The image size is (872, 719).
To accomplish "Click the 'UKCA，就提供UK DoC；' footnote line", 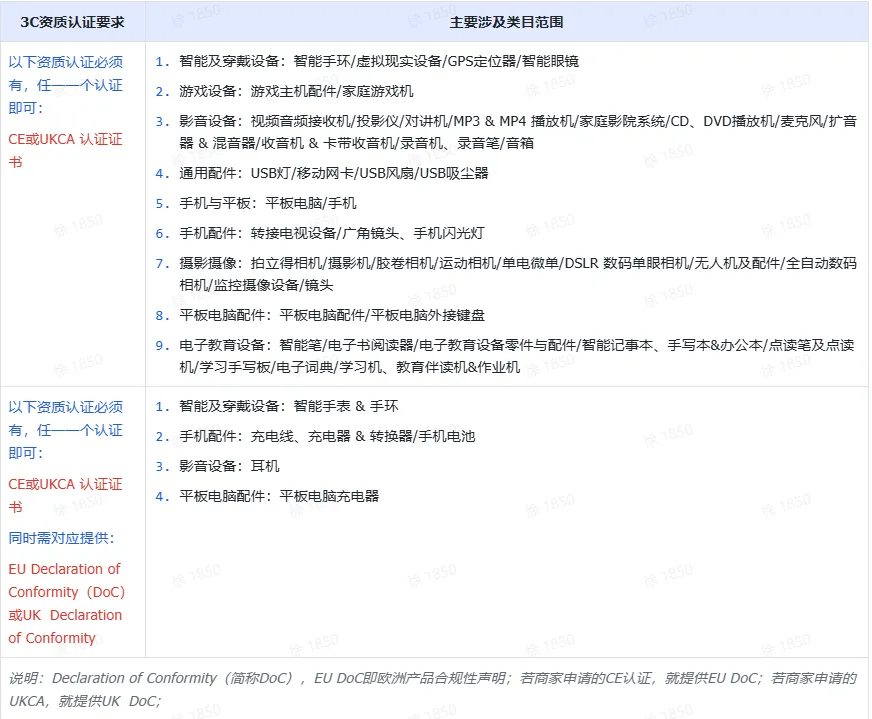I will point(85,701).
